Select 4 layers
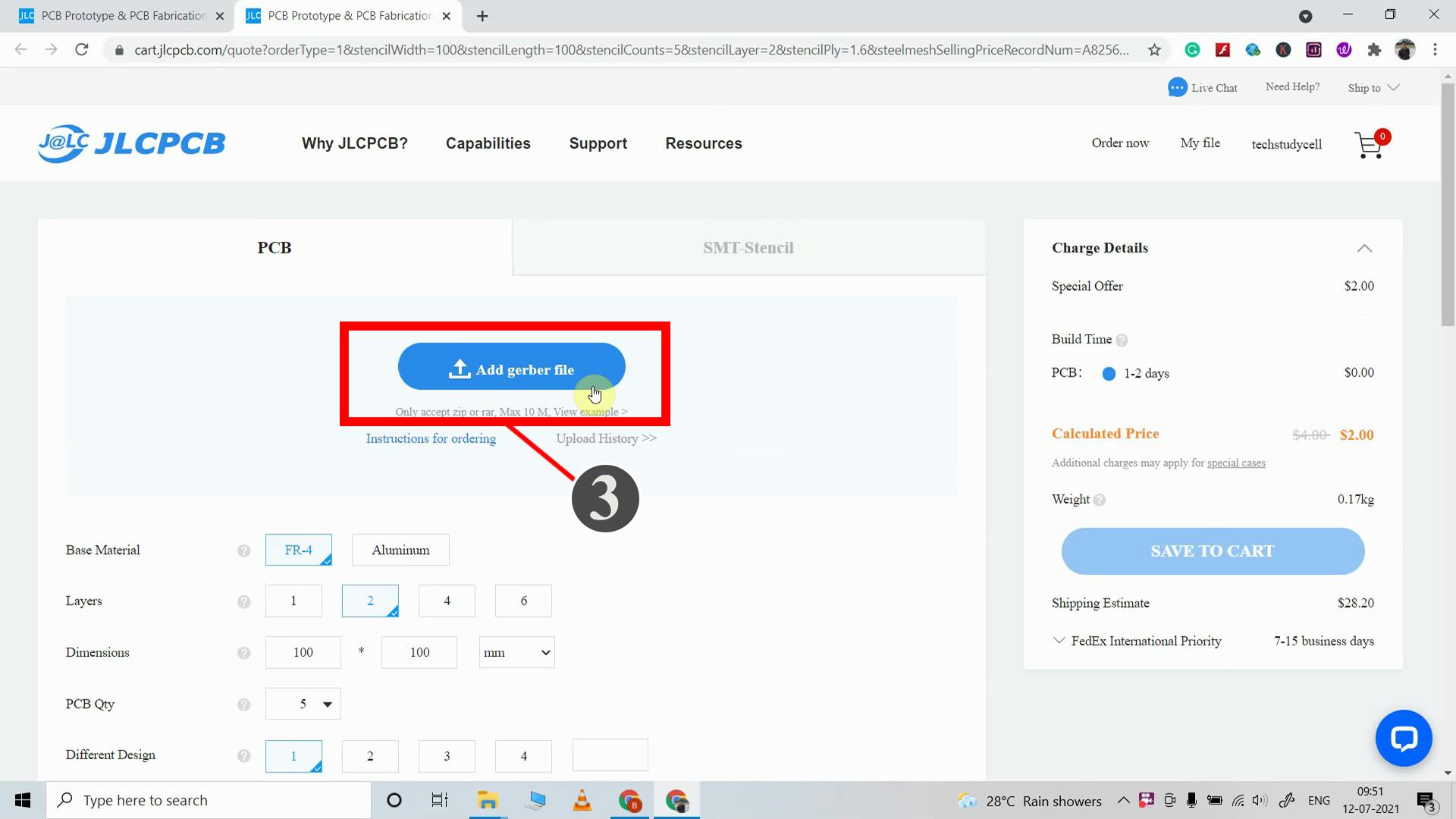 (447, 601)
